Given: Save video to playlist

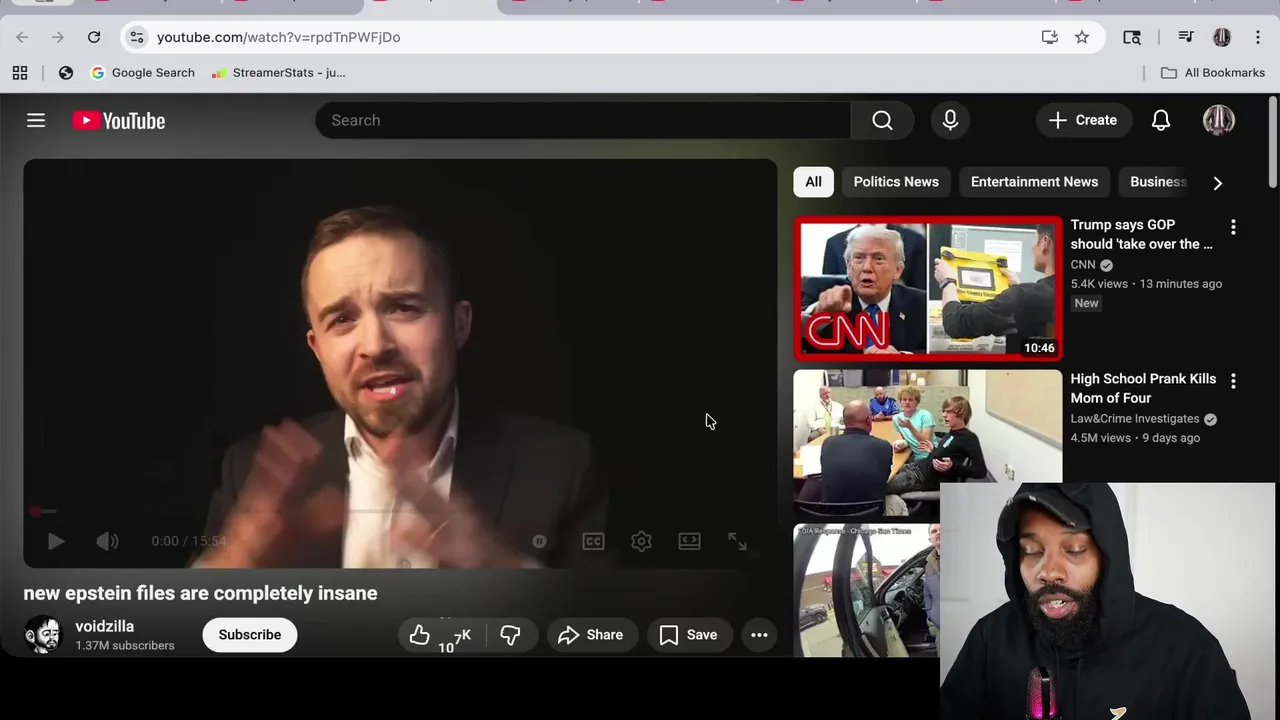Looking at the screenshot, I should [x=689, y=635].
